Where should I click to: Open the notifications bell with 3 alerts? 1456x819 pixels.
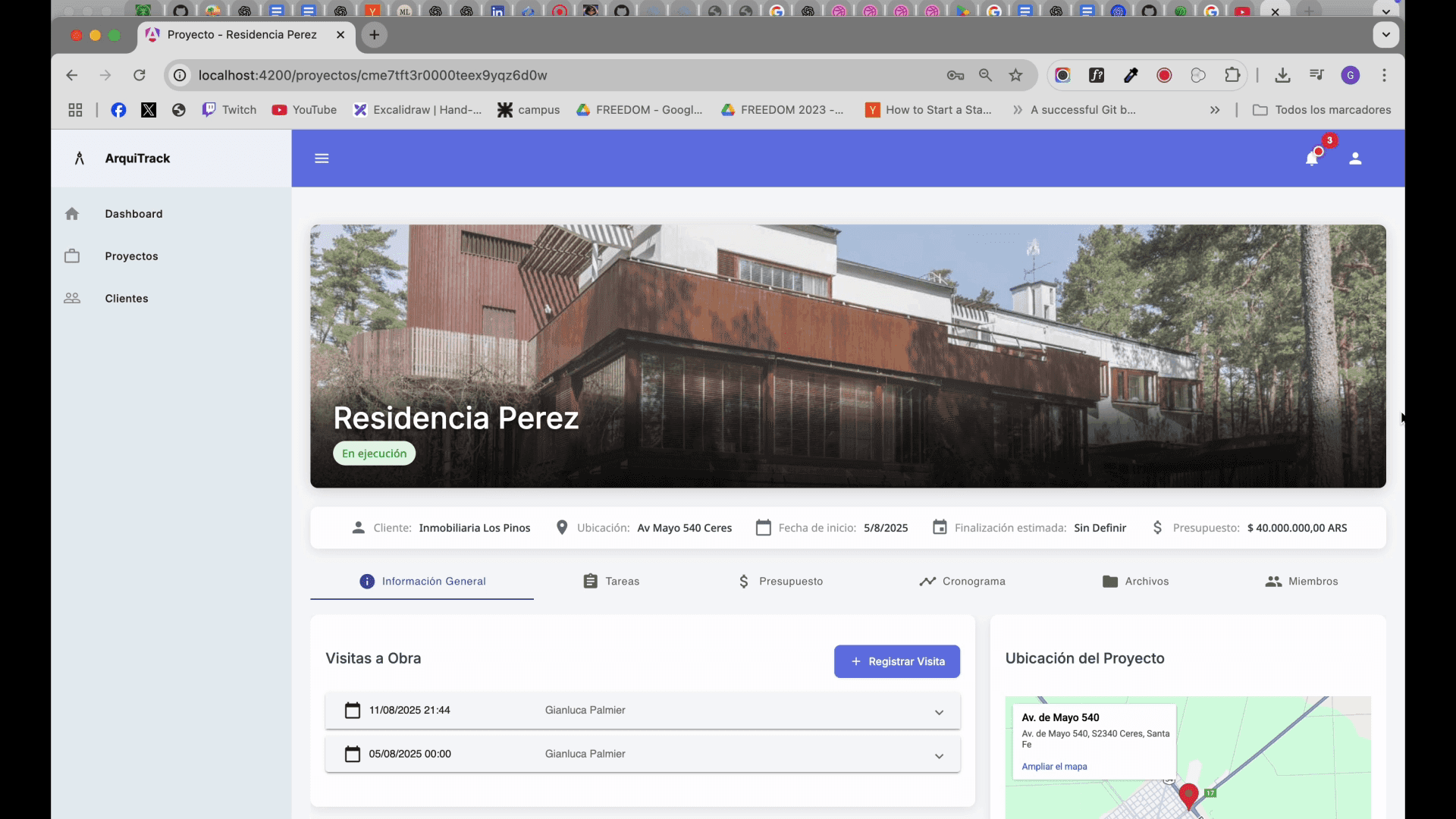click(1314, 159)
